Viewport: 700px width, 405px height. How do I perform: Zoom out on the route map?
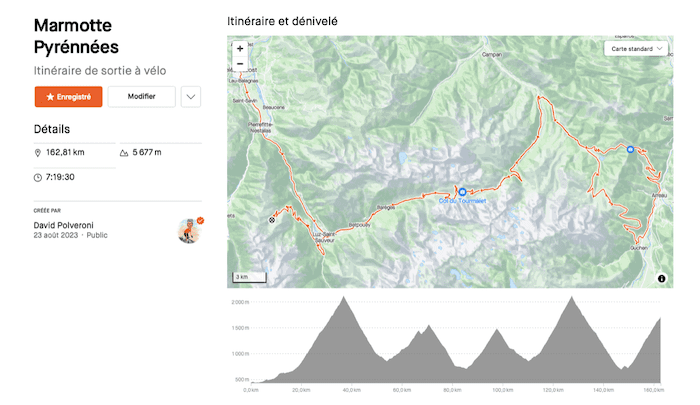(240, 64)
